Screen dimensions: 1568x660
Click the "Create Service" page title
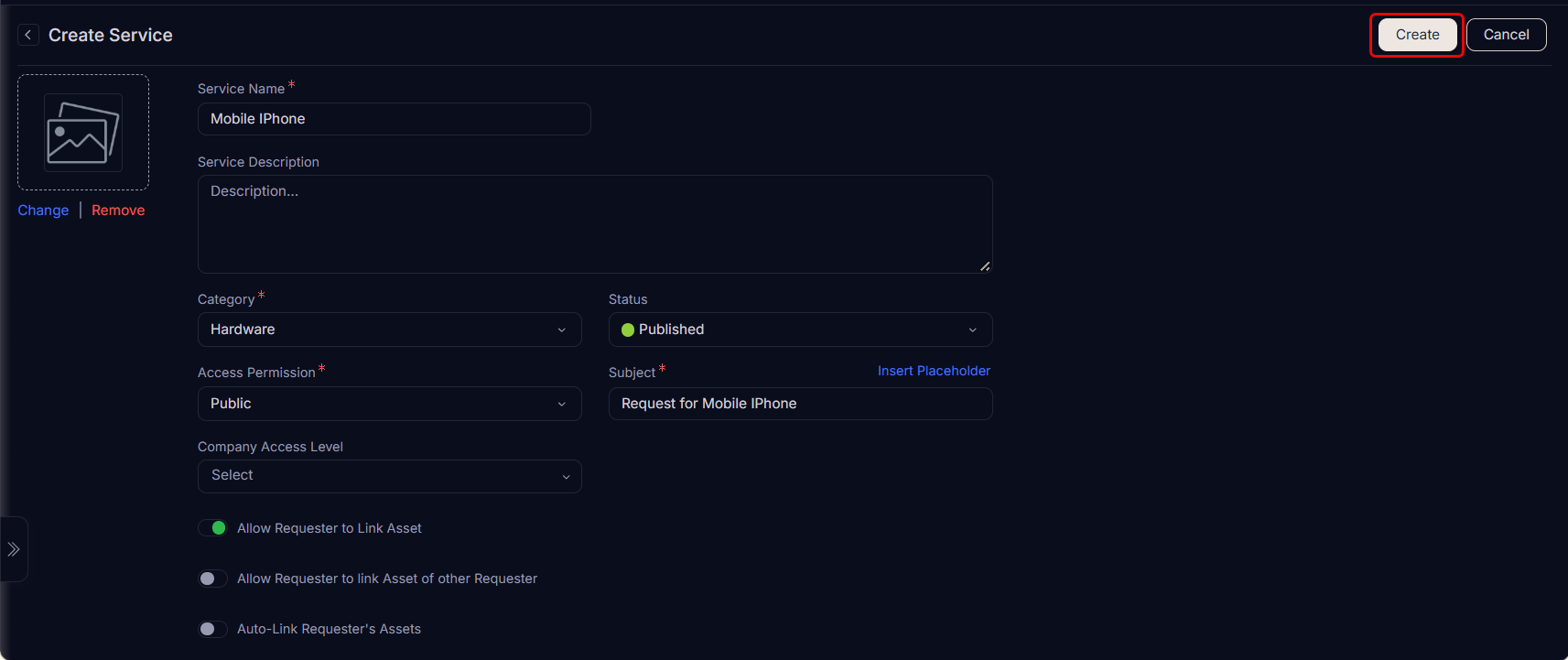(111, 35)
